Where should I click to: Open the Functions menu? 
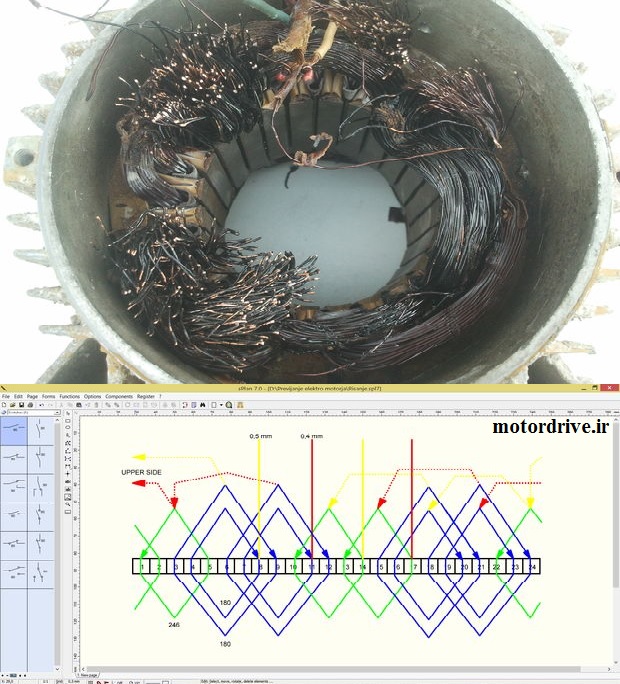pos(69,397)
